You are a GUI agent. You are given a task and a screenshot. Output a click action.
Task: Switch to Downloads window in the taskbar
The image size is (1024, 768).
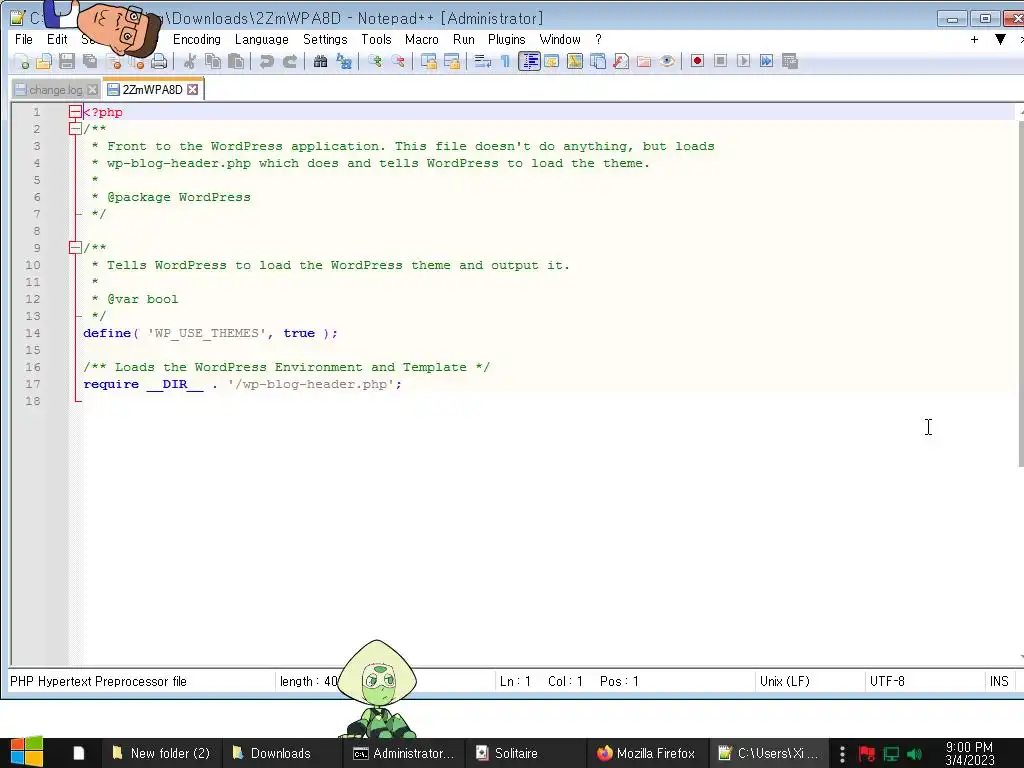[x=281, y=753]
